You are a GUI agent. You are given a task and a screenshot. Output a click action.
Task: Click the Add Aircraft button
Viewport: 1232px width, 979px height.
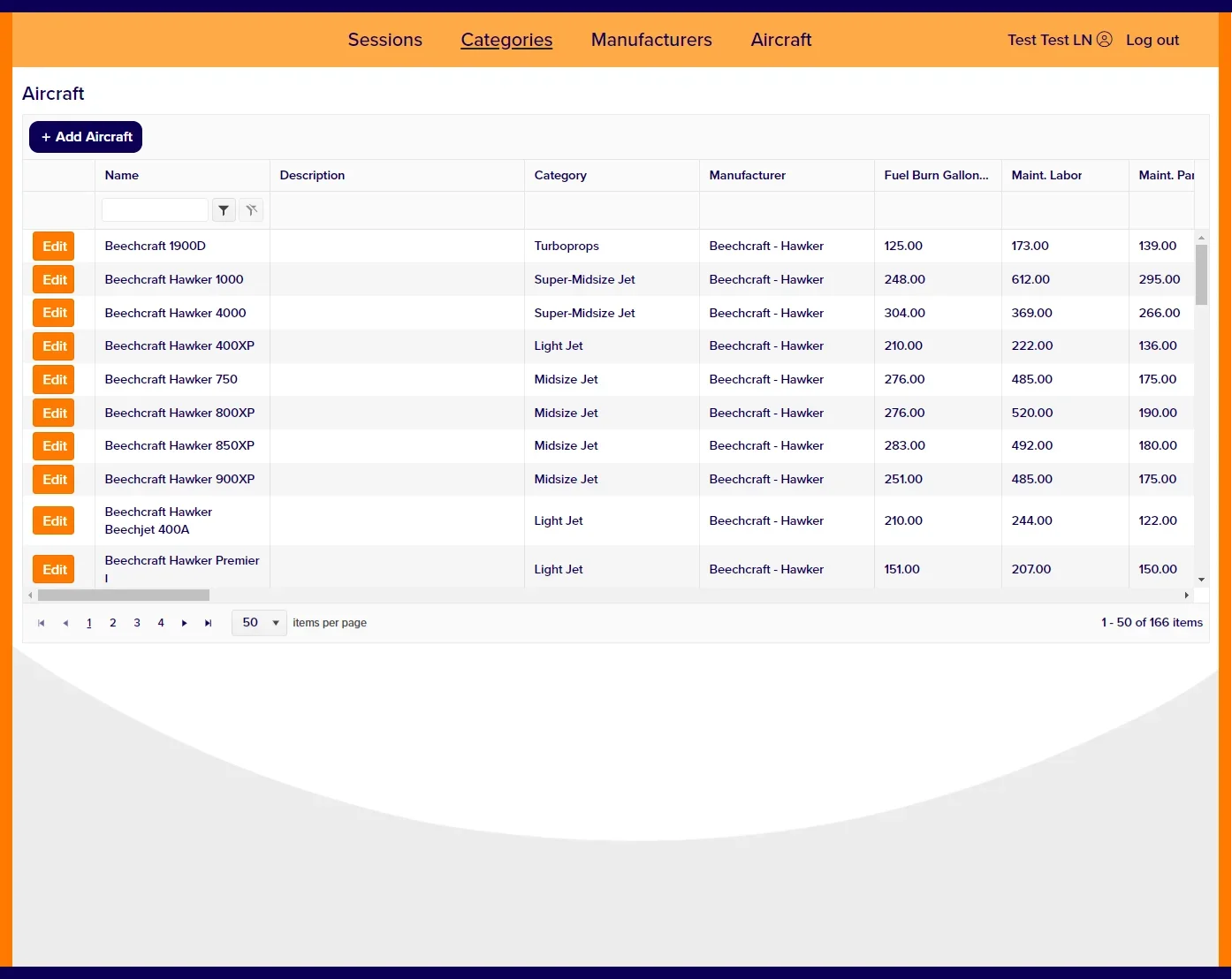[x=86, y=137]
